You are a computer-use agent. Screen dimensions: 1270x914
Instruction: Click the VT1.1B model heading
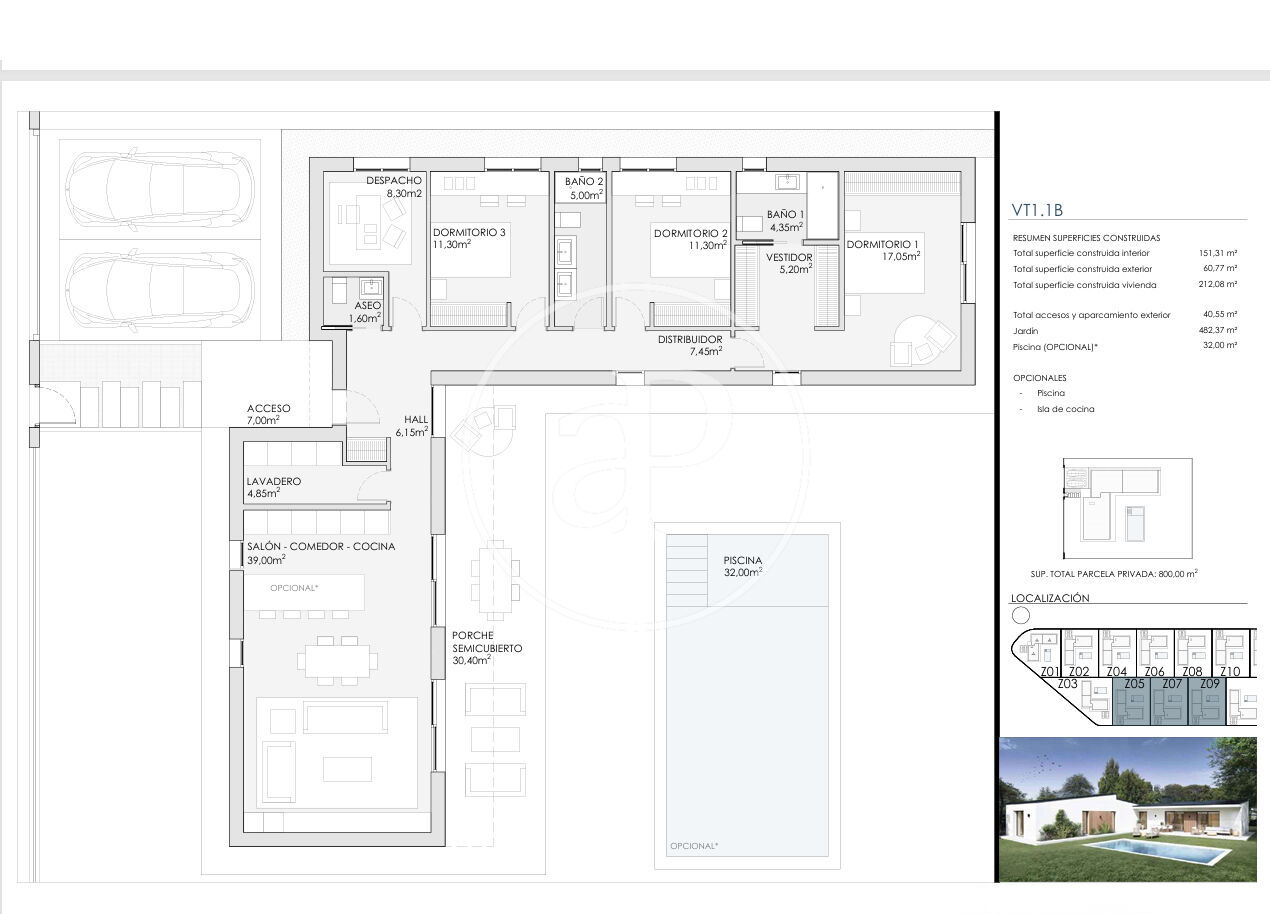point(1037,210)
